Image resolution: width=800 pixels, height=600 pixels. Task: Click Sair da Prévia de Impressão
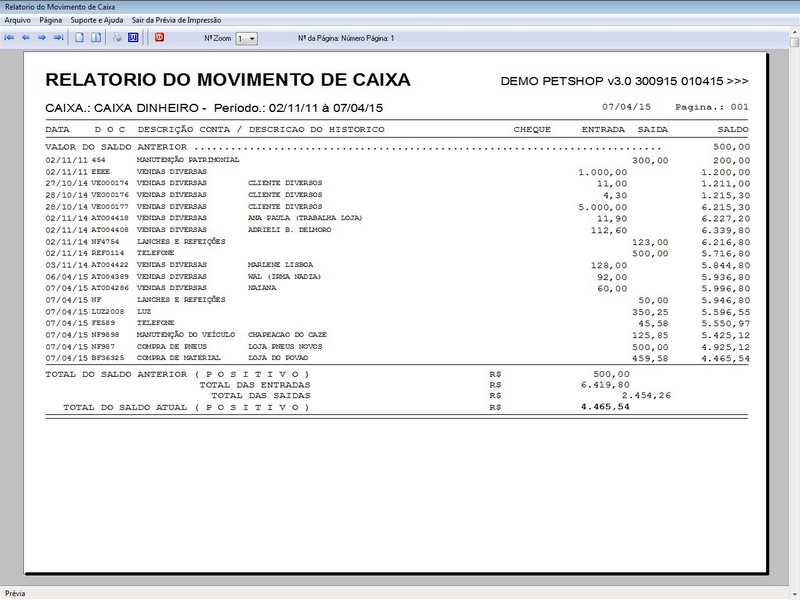(177, 20)
